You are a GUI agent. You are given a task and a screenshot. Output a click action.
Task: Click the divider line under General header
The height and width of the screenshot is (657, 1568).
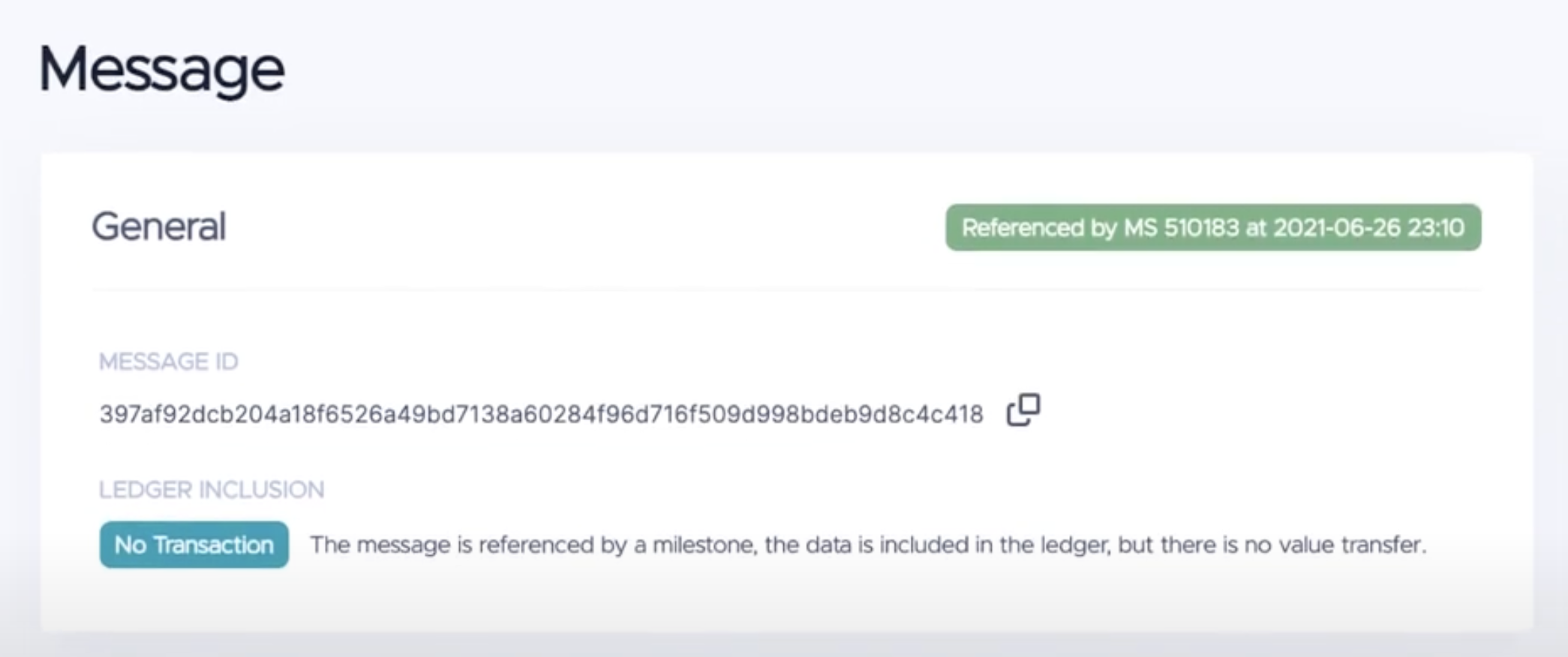coord(786,289)
